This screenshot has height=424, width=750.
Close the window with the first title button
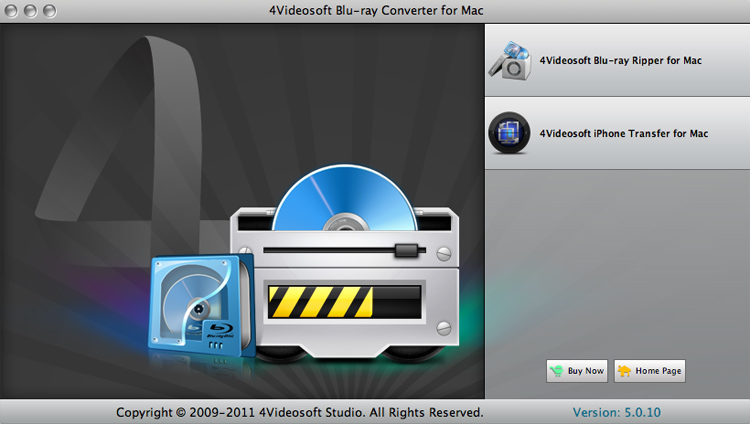coord(11,11)
